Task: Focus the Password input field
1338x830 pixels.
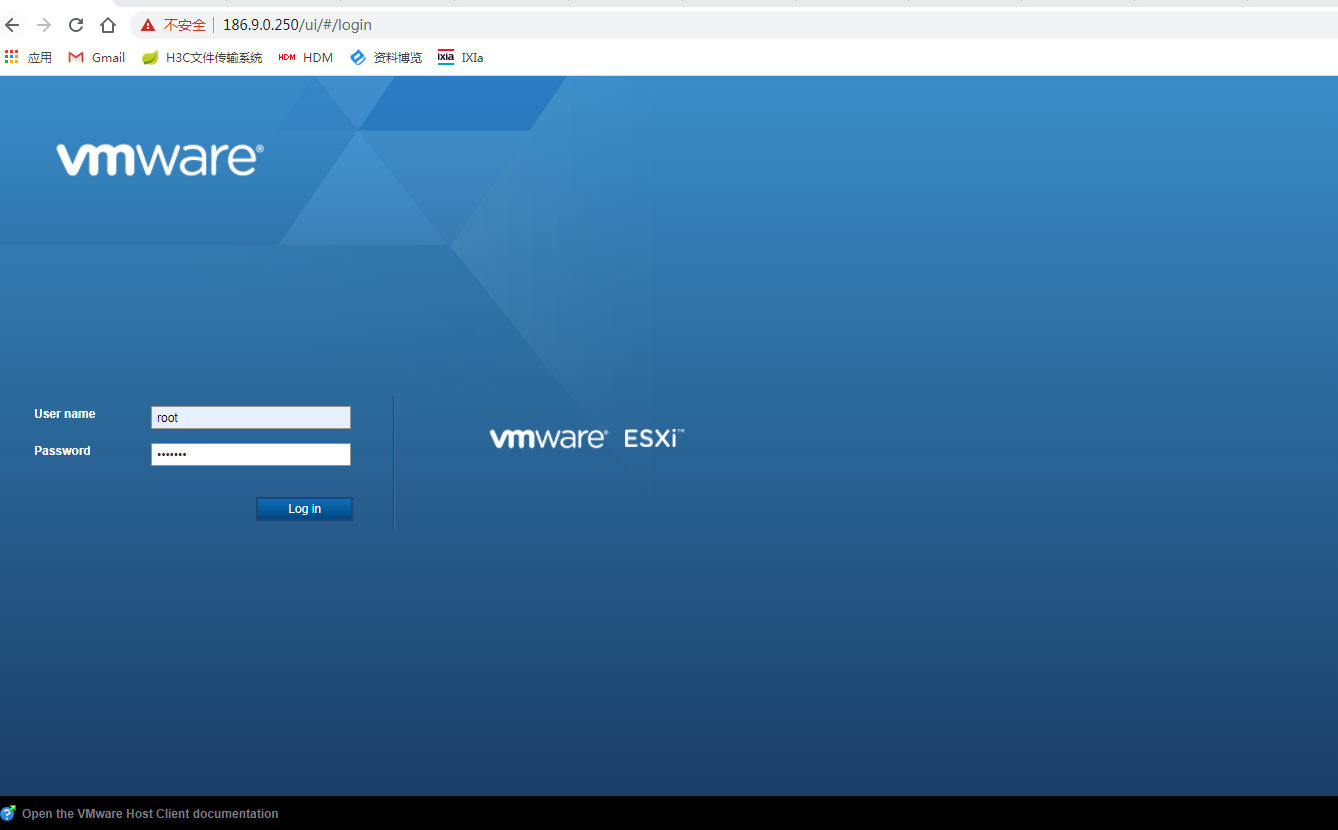Action: [251, 454]
